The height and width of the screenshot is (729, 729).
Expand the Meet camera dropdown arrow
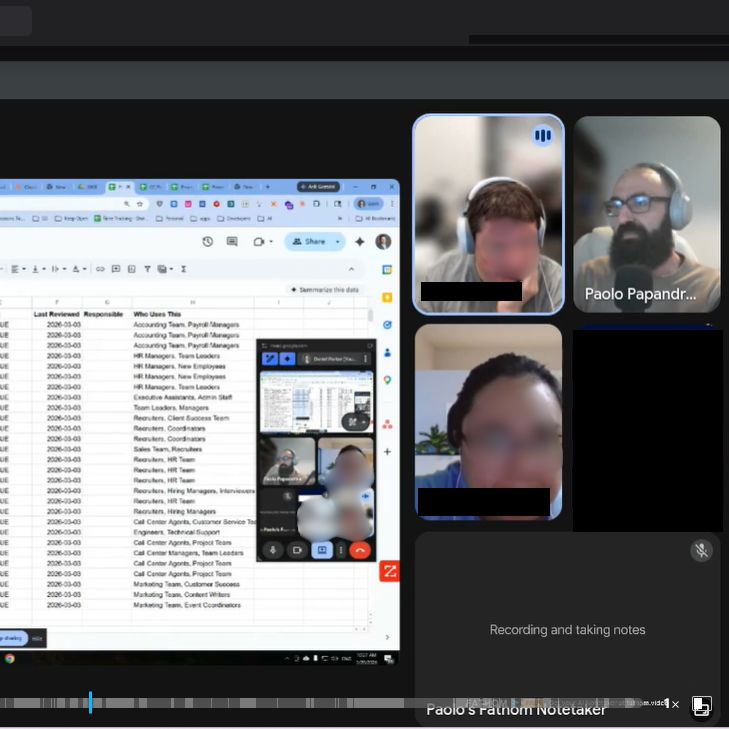point(271,242)
